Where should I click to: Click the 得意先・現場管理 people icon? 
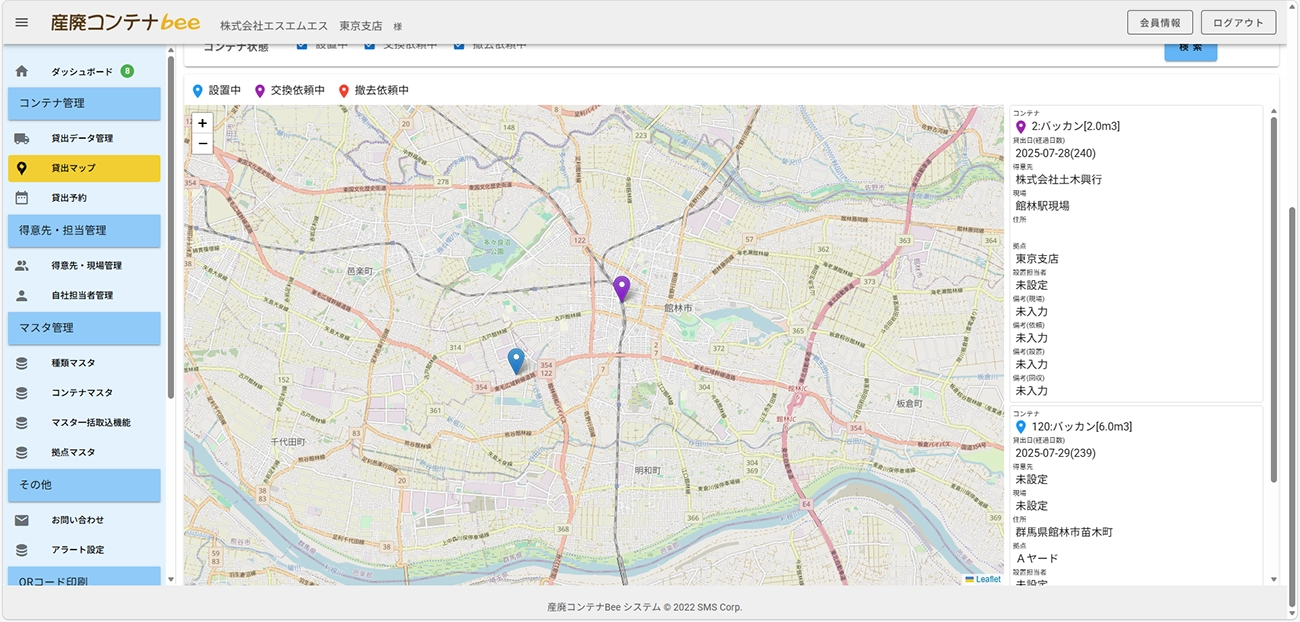click(22, 266)
